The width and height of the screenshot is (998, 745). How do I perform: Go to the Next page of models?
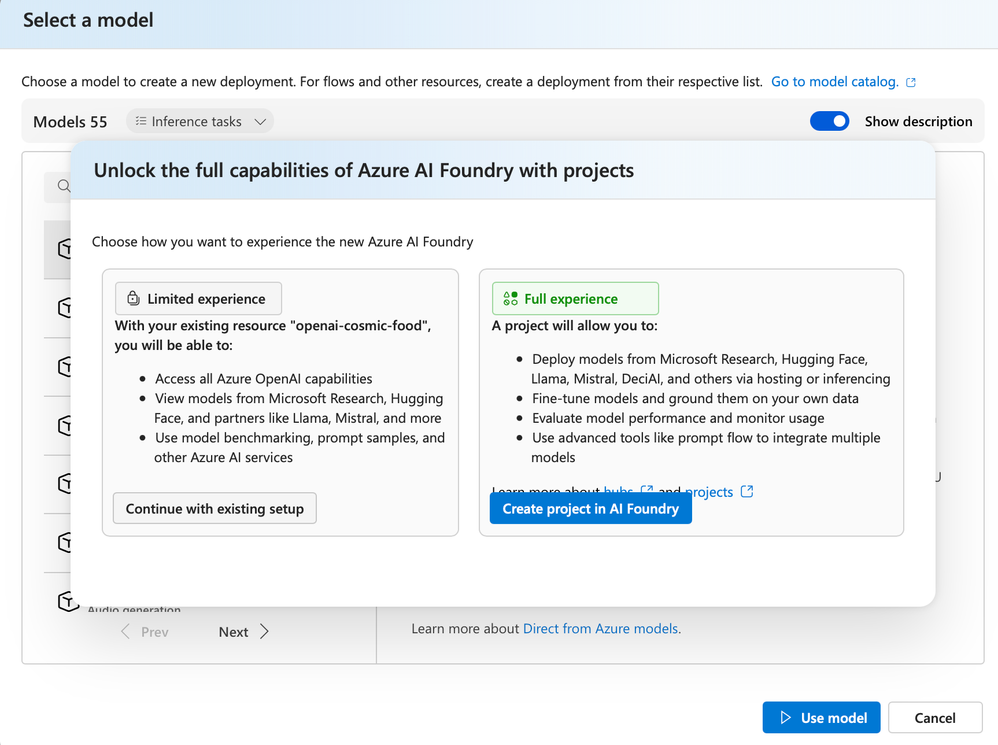[244, 631]
